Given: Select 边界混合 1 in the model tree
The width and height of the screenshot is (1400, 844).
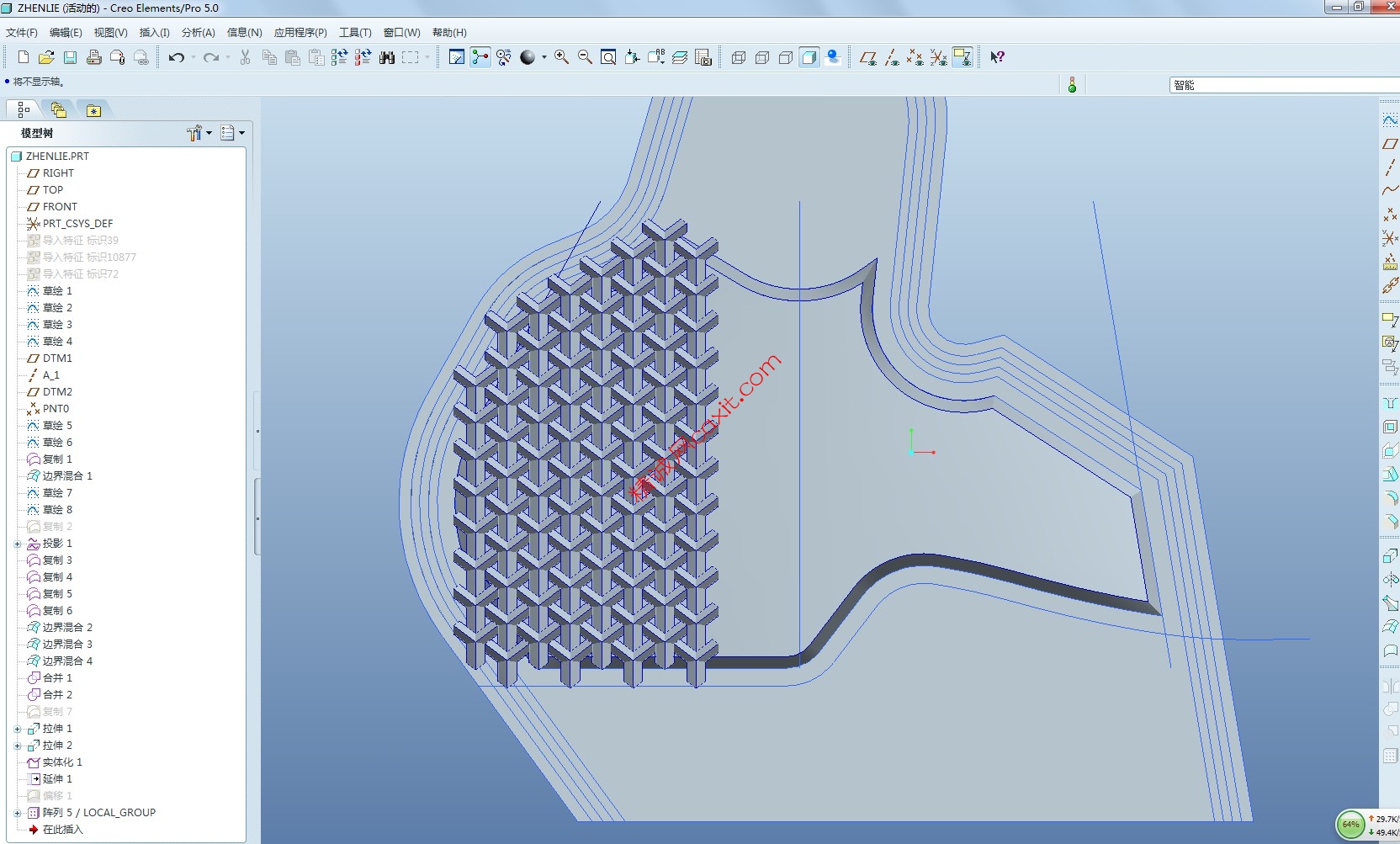Looking at the screenshot, I should point(60,476).
